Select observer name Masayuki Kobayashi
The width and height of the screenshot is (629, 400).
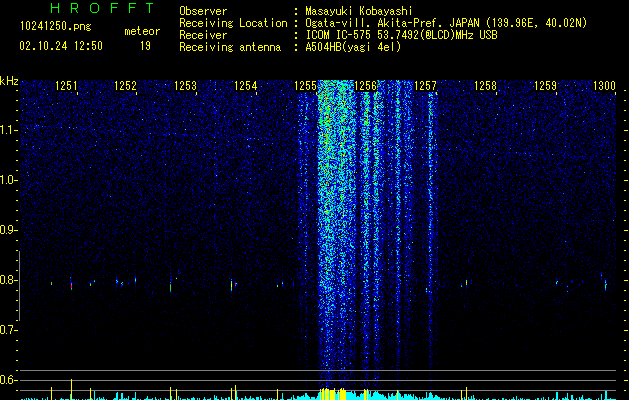(359, 11)
